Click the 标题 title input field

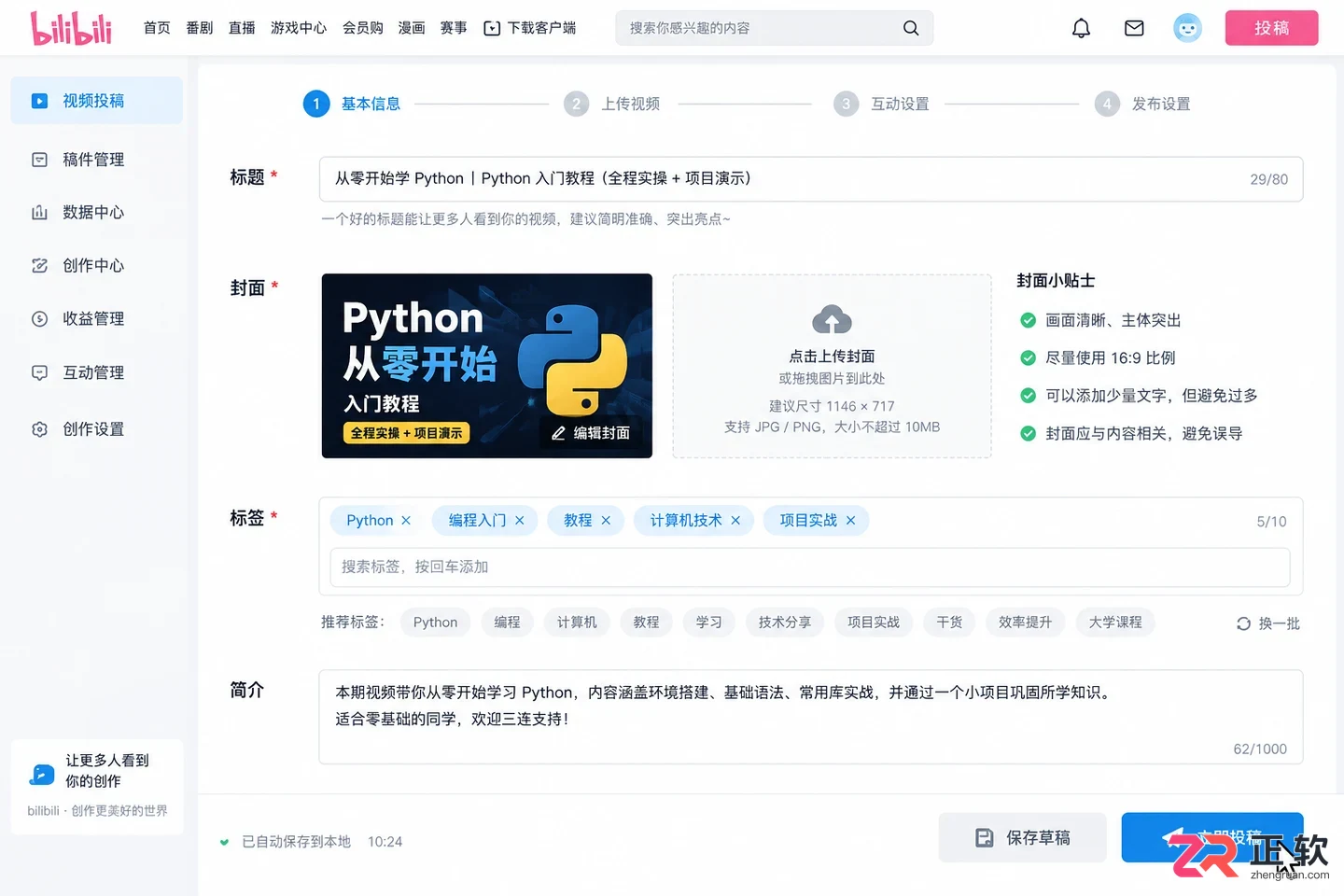(x=811, y=179)
